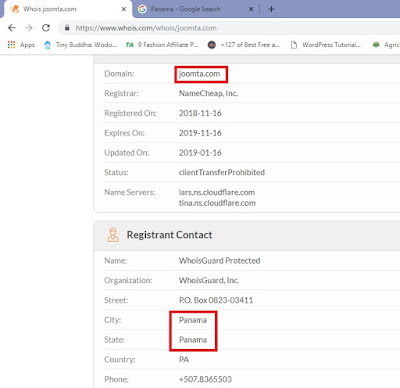
Task: Click the Organization label
Action: (128, 281)
